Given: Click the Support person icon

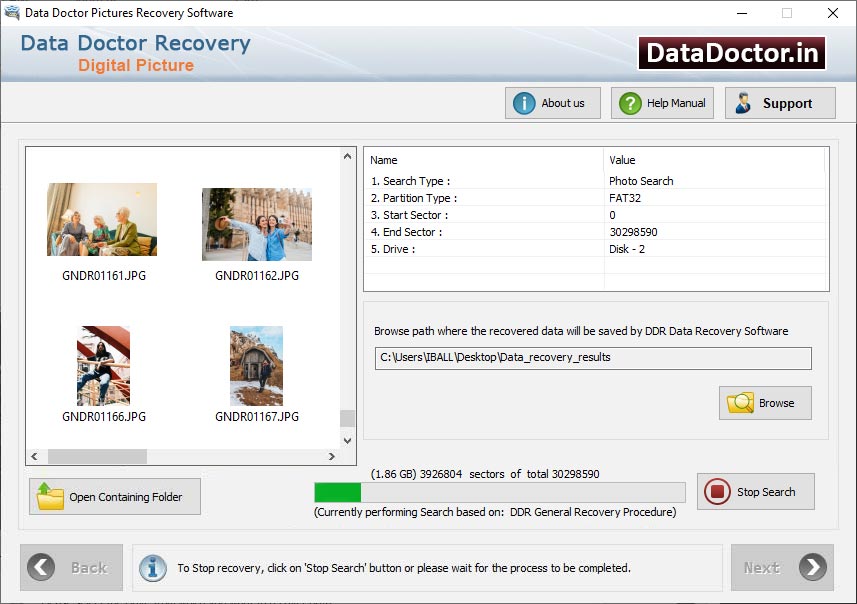Looking at the screenshot, I should [x=745, y=102].
